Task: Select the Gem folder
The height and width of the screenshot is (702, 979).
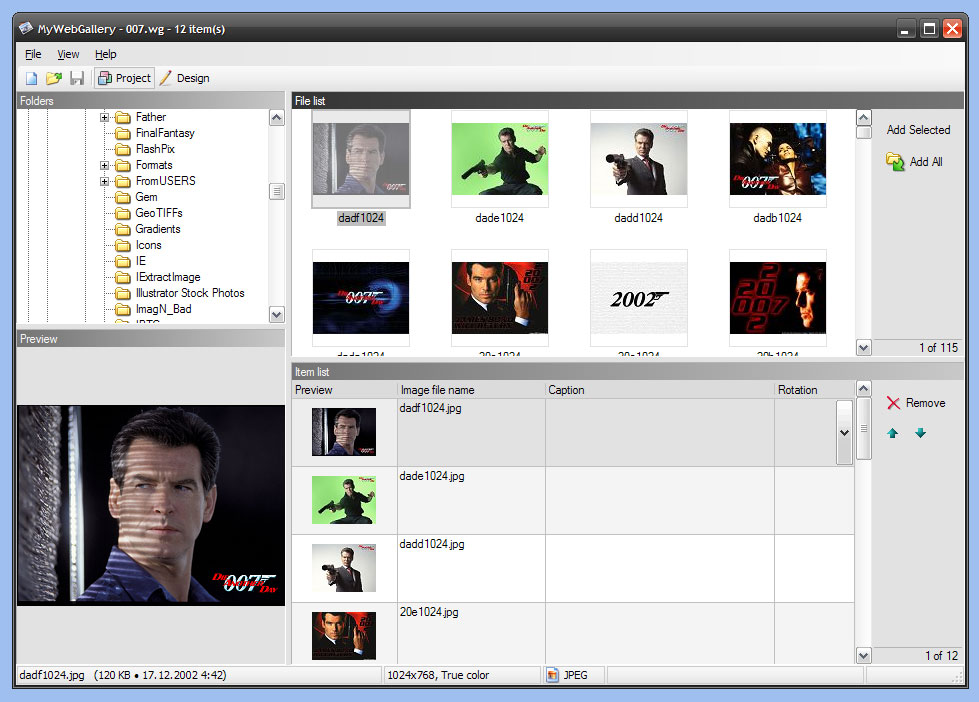Action: (147, 197)
